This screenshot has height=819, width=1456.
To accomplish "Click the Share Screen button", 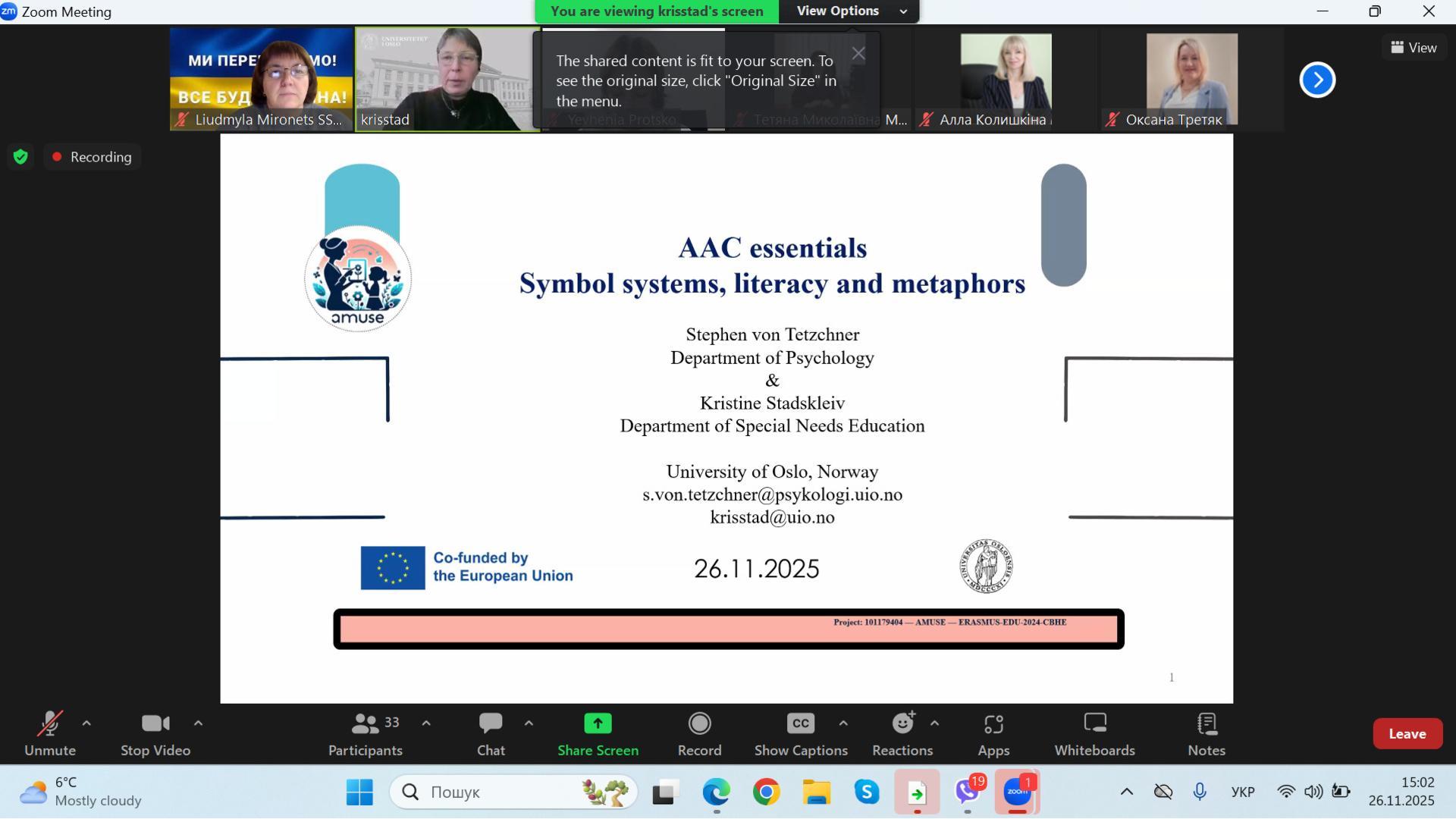I will pyautogui.click(x=598, y=734).
